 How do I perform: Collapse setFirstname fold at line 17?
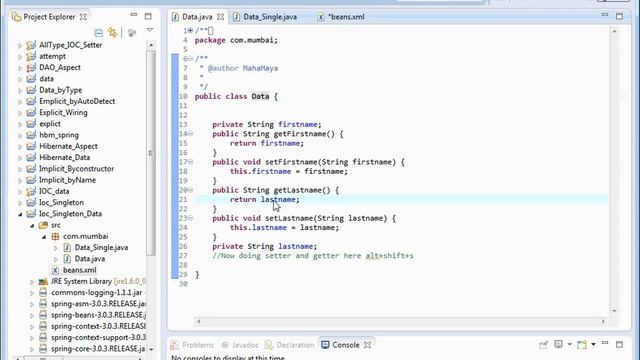190,162
